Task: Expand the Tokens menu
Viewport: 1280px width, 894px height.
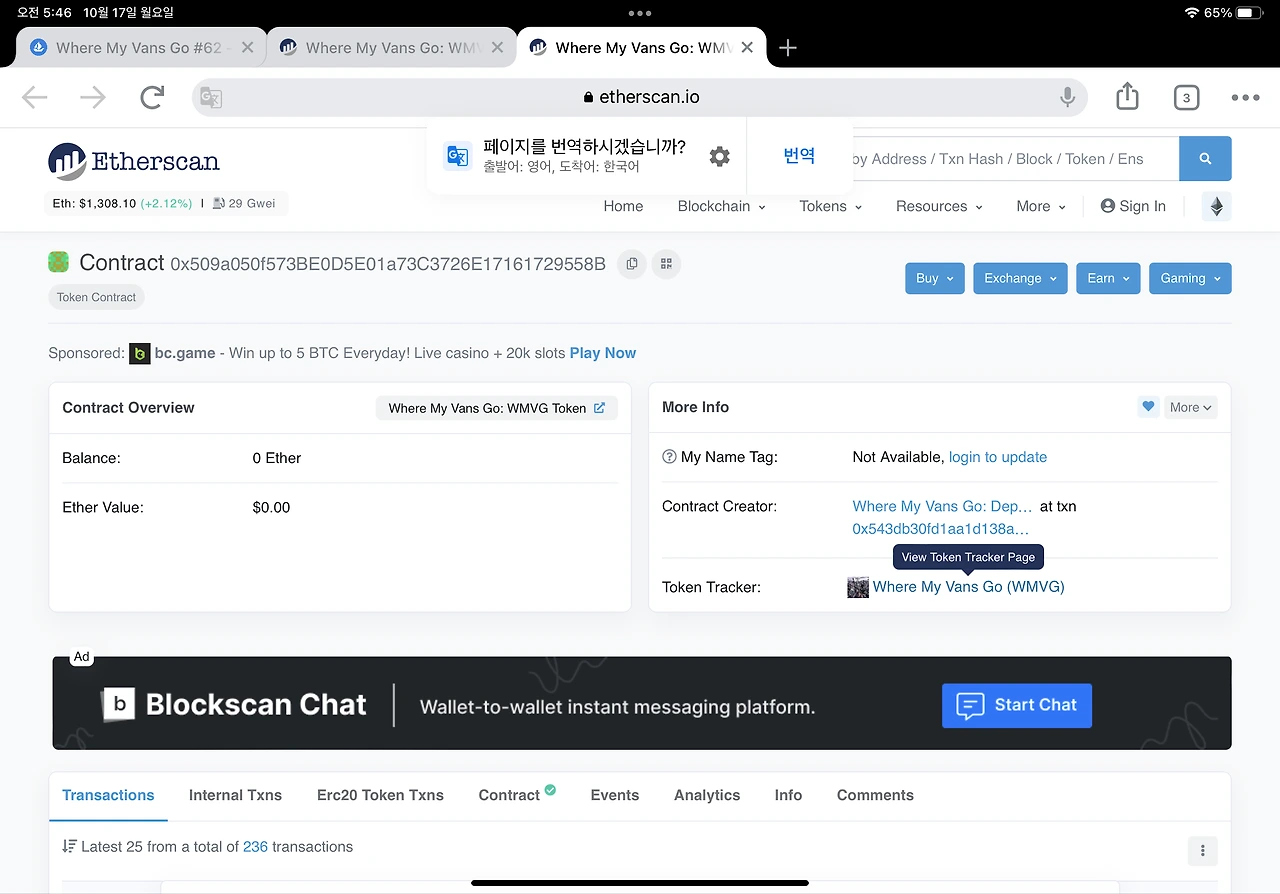Action: 831,206
